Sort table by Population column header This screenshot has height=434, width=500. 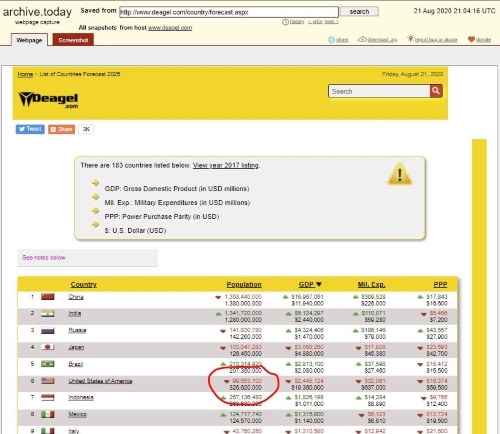click(x=244, y=285)
